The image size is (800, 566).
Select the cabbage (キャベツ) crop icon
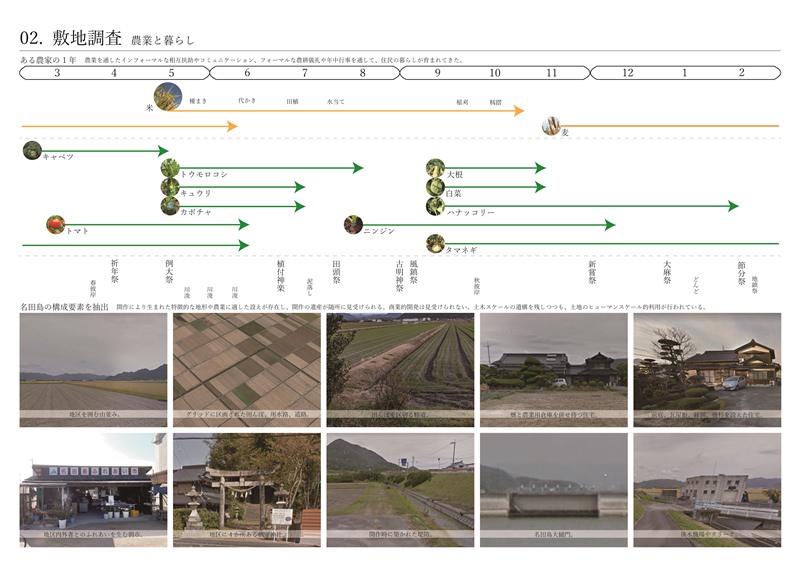[32, 151]
